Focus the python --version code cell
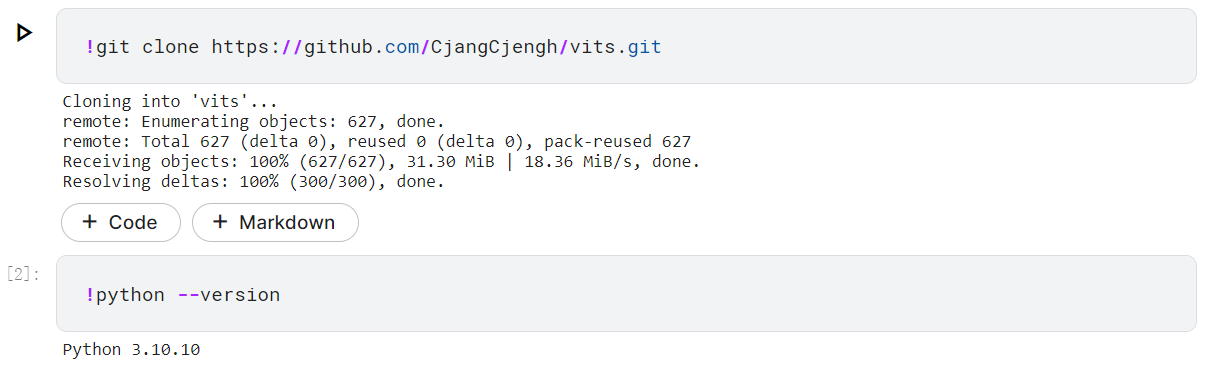The image size is (1208, 380). [626, 293]
